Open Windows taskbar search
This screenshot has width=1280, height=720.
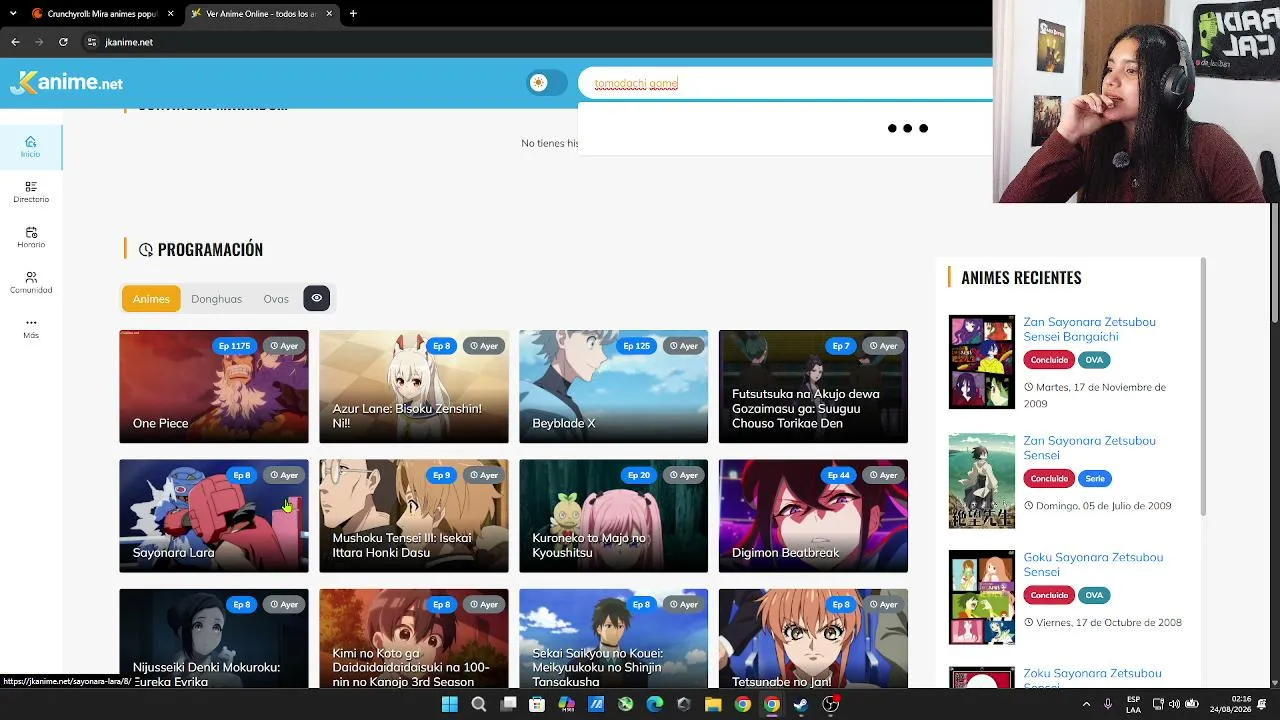point(479,704)
